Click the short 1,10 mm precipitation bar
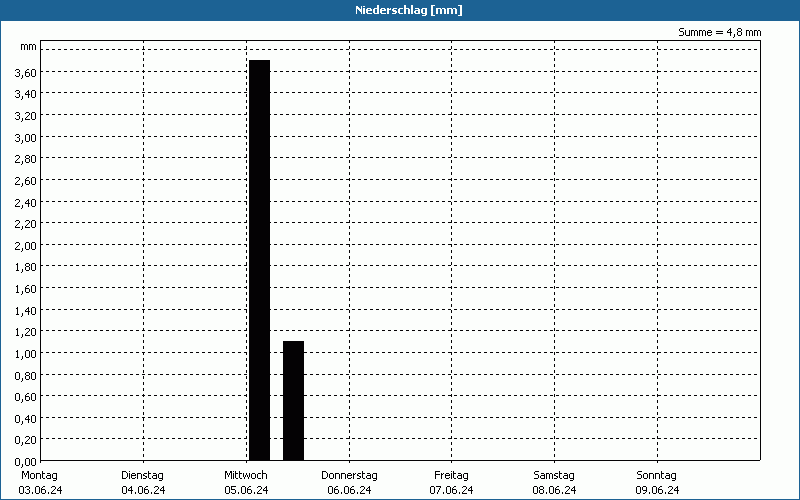800x500 pixels. click(293, 401)
